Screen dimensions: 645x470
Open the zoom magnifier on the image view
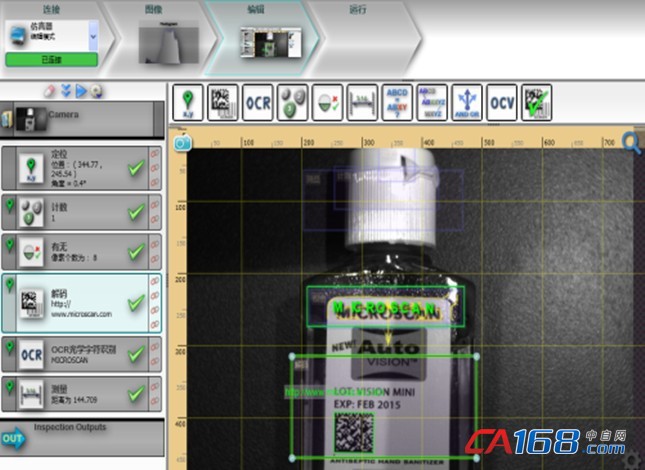[631, 143]
